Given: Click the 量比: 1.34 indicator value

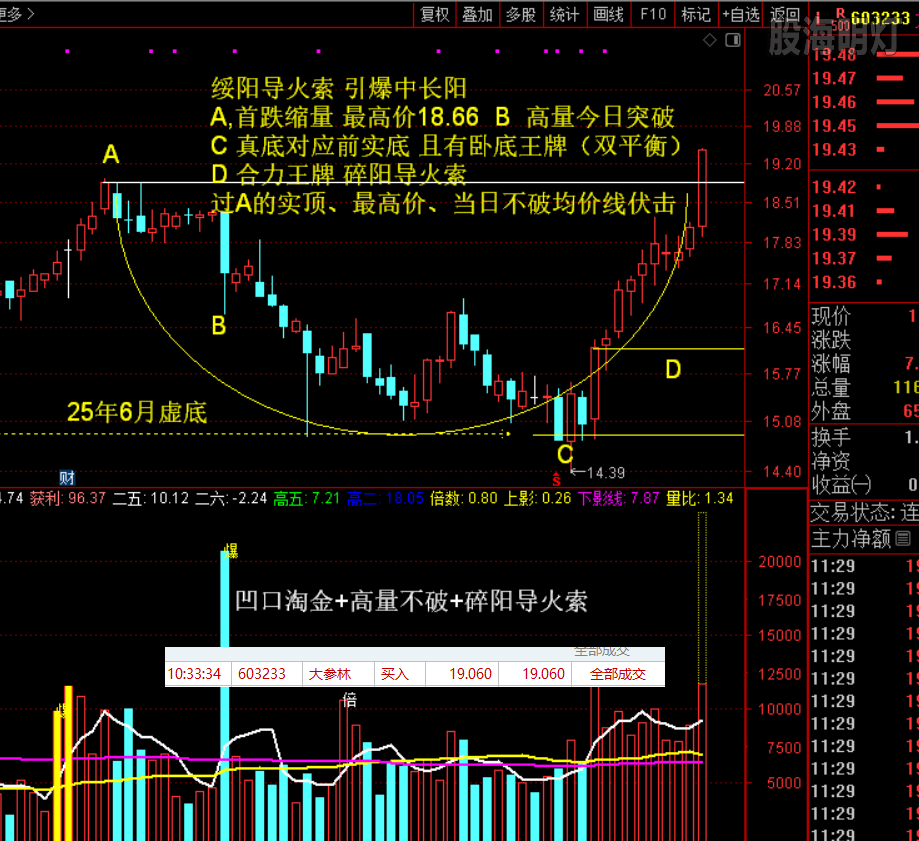Looking at the screenshot, I should 700,499.
